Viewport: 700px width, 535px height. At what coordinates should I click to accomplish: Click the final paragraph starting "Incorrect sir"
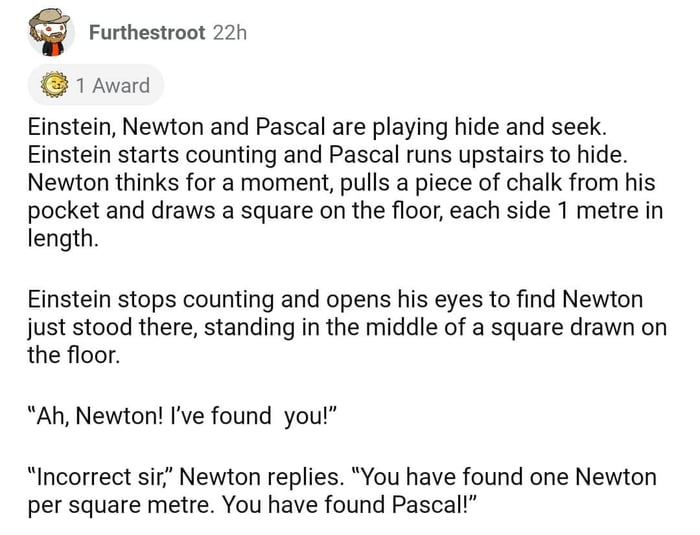pos(340,490)
